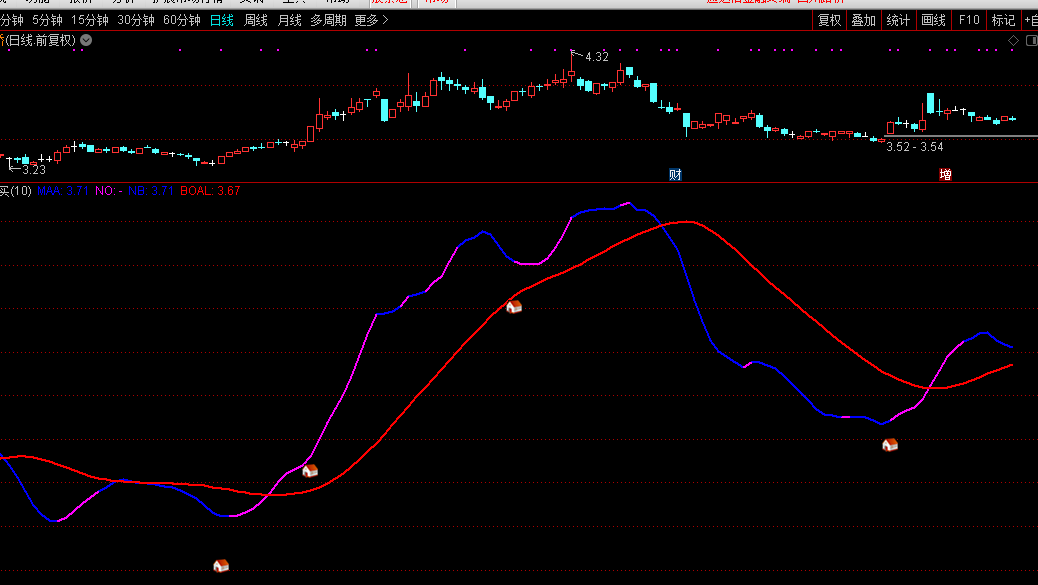Click the 4.32 high price label
This screenshot has width=1038, height=585.
[x=596, y=57]
